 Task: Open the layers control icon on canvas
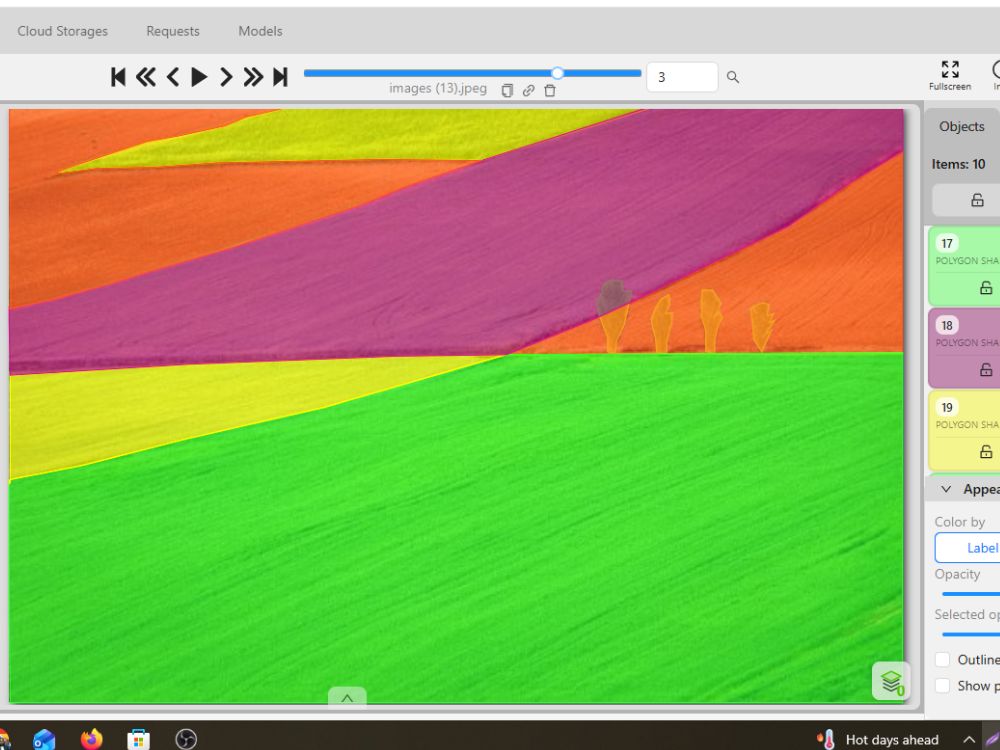click(x=891, y=682)
